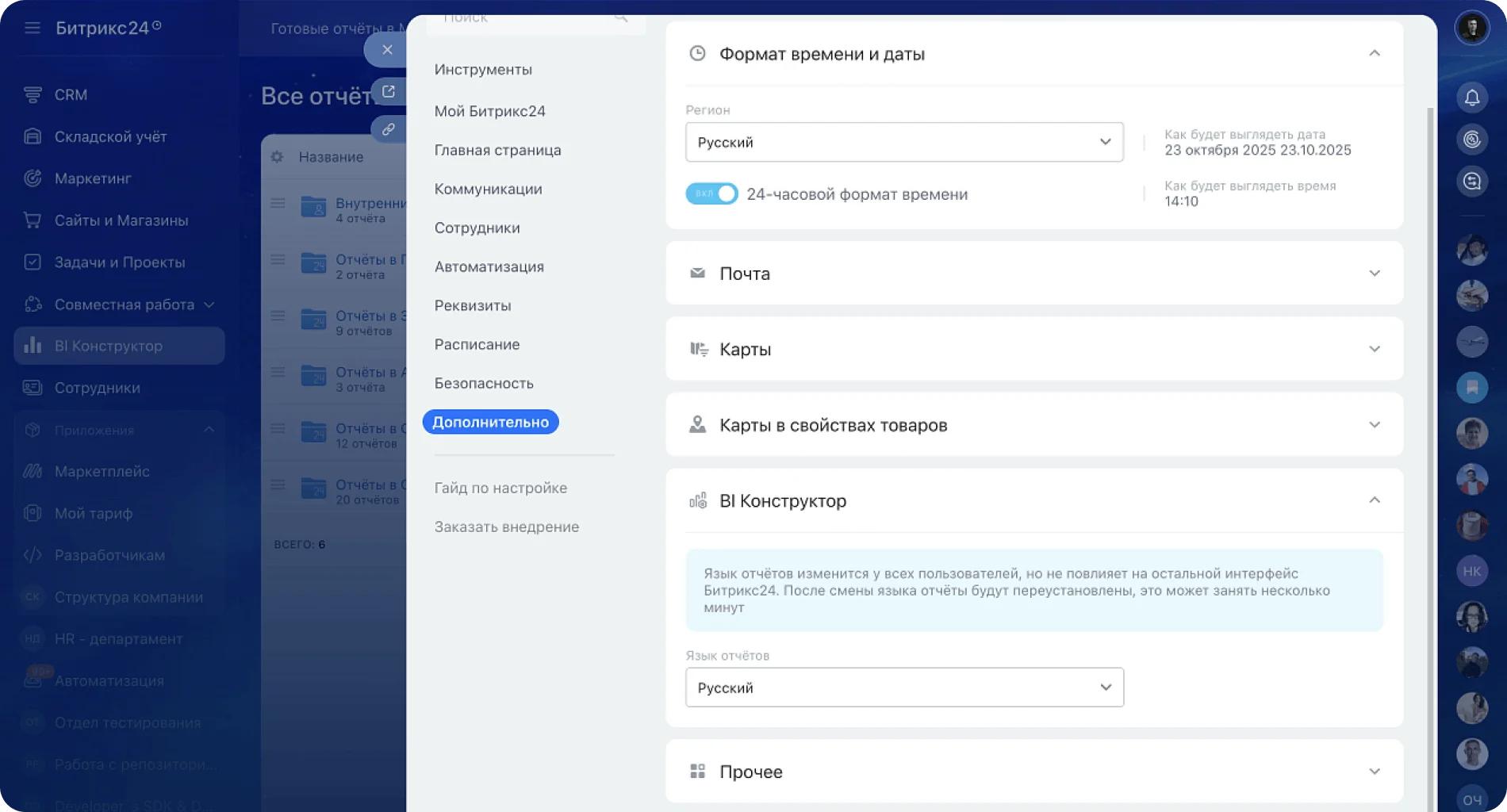This screenshot has height=812, width=1507.
Task: Click the Заказать внедрение link
Action: [x=506, y=527]
